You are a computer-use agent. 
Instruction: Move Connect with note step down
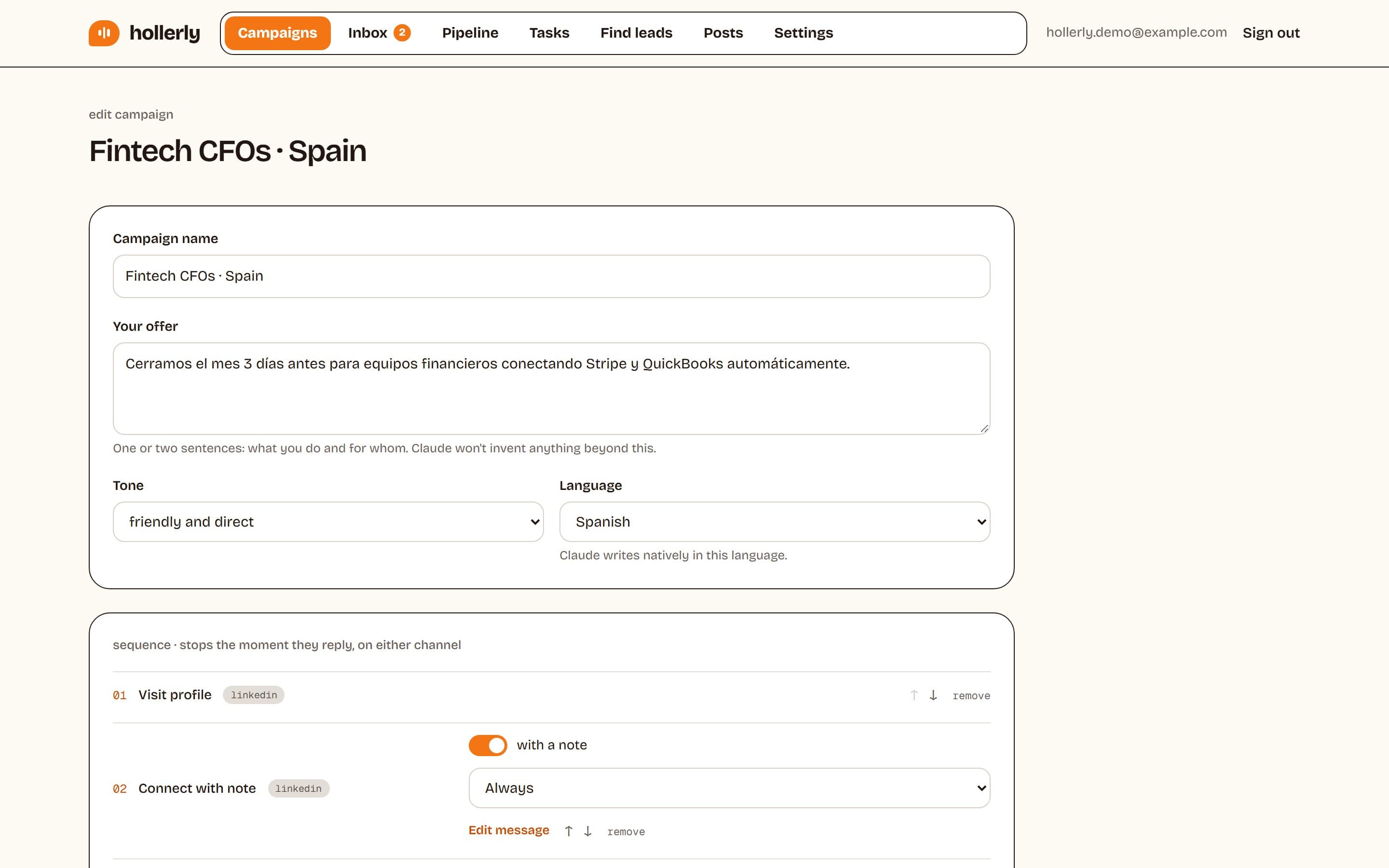[588, 831]
